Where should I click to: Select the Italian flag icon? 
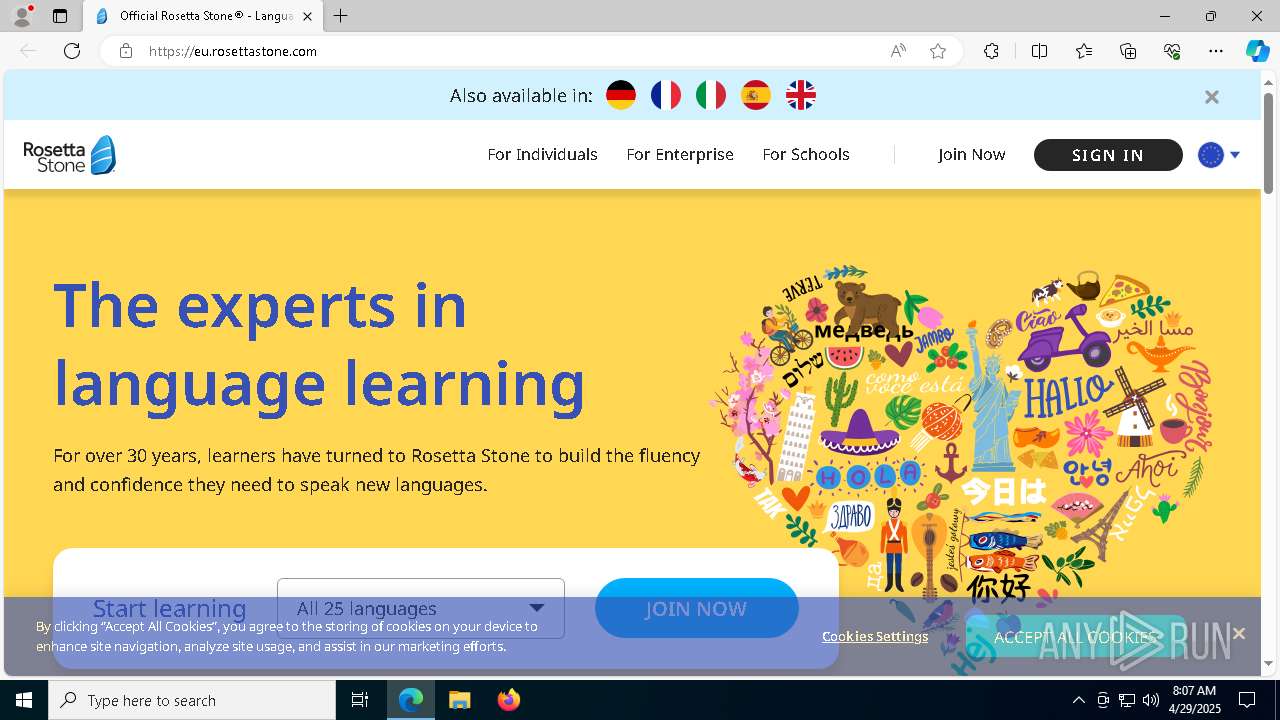click(x=711, y=95)
